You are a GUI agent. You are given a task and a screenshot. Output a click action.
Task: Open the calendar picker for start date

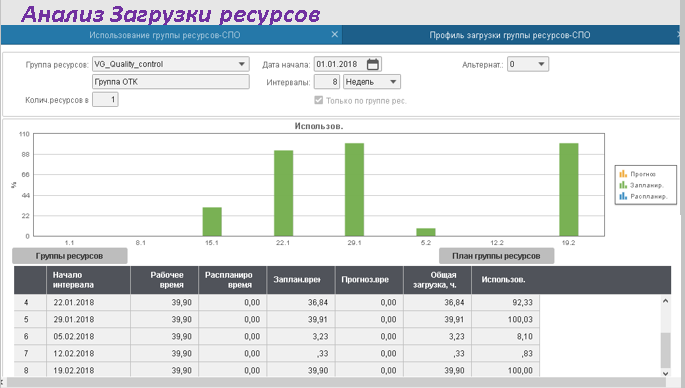(373, 64)
